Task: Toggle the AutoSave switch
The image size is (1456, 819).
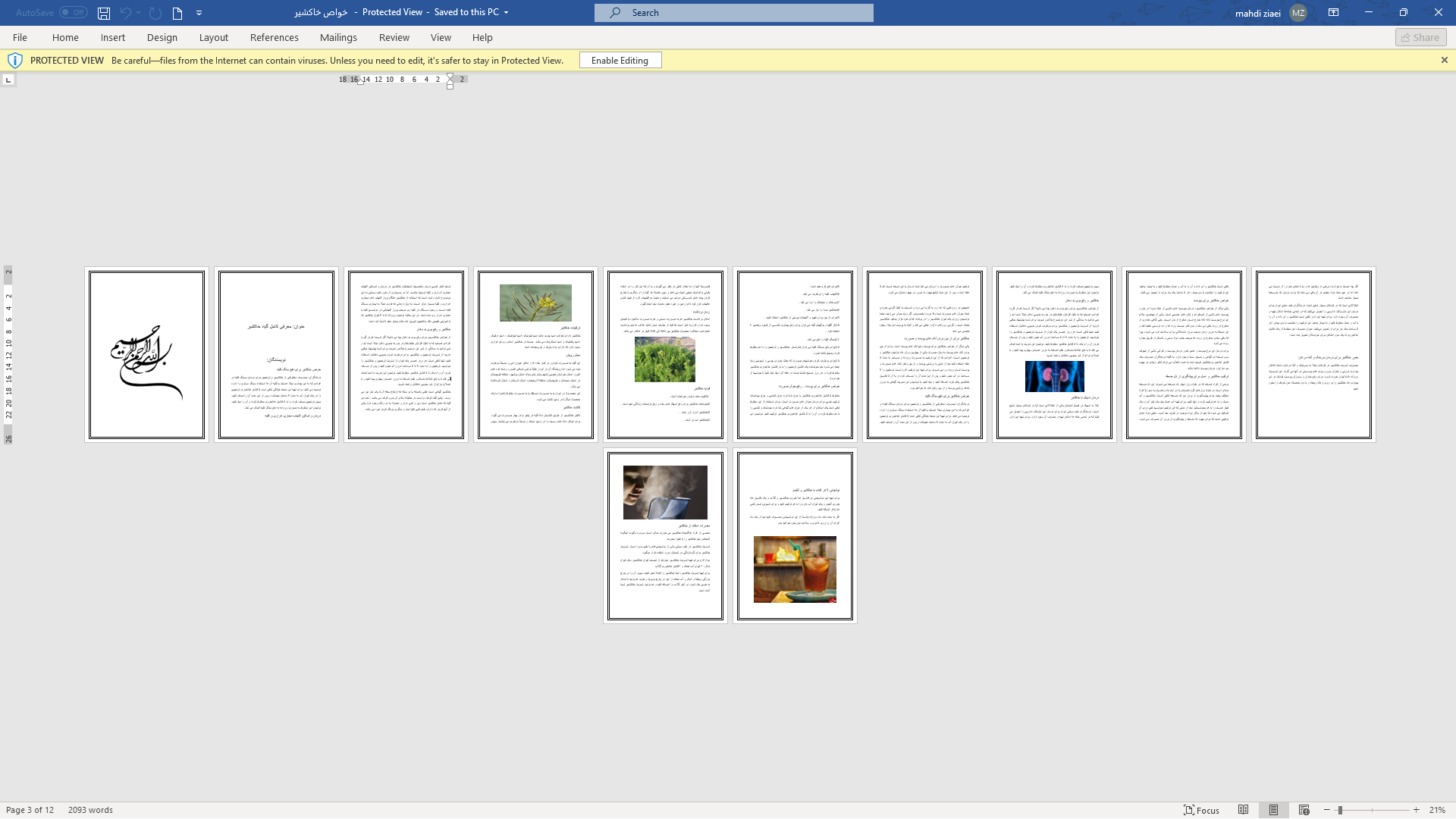Action: (x=74, y=13)
